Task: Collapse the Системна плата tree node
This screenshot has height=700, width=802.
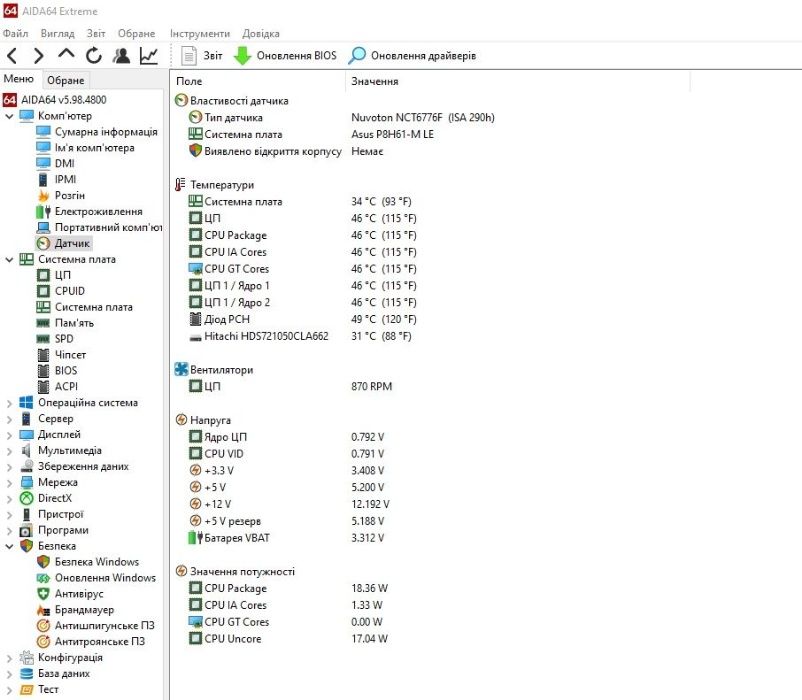Action: (x=9, y=260)
